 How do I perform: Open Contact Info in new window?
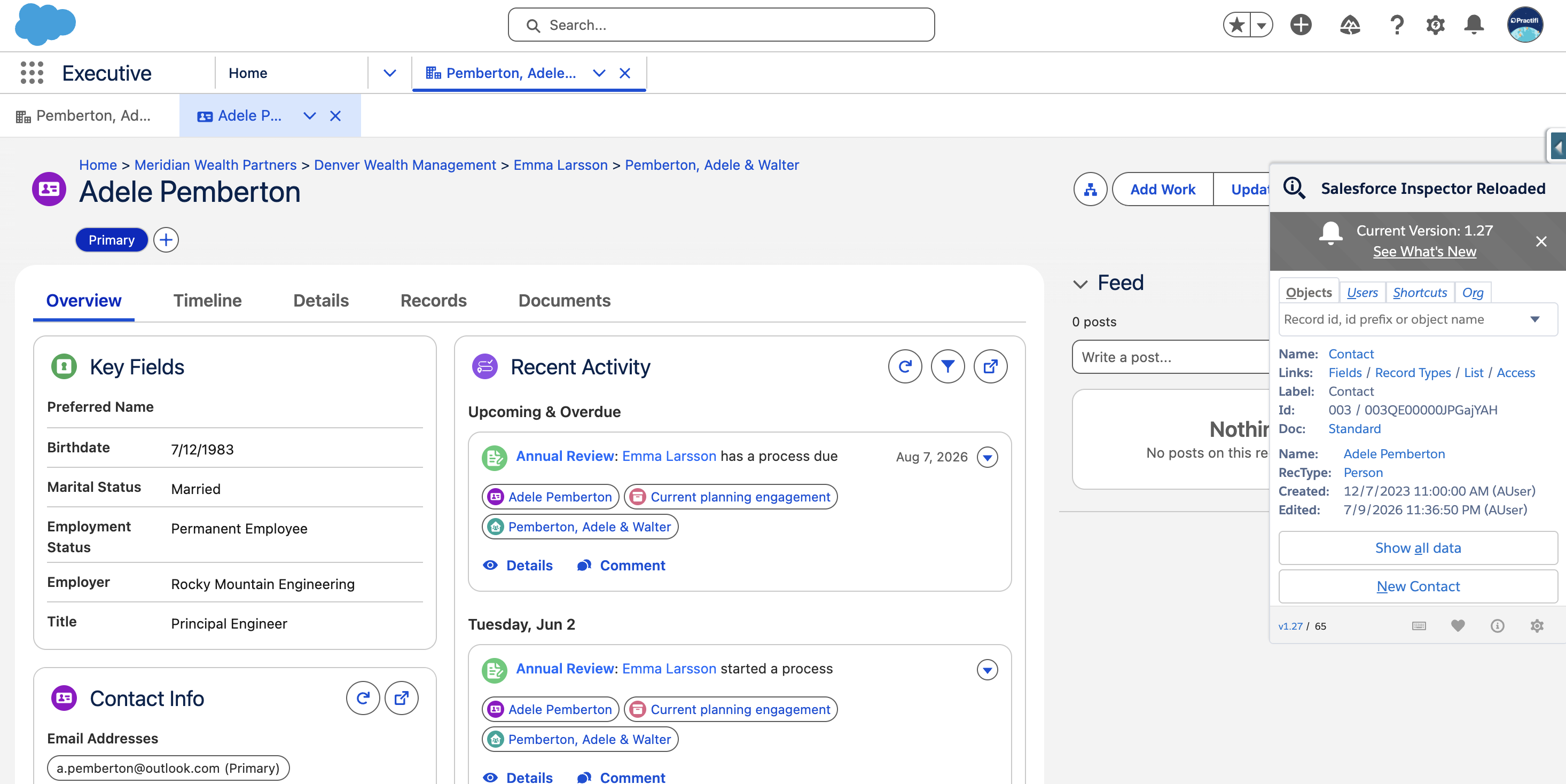point(401,699)
